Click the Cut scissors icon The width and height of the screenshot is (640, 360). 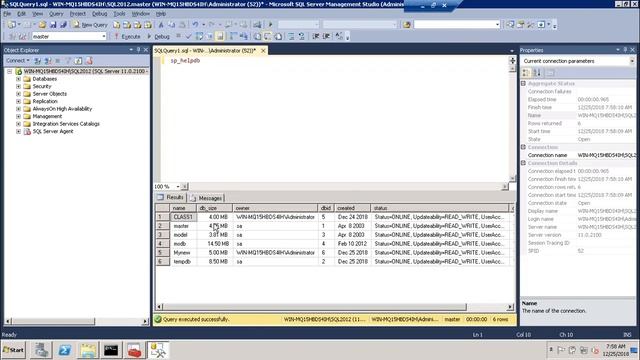click(x=161, y=25)
